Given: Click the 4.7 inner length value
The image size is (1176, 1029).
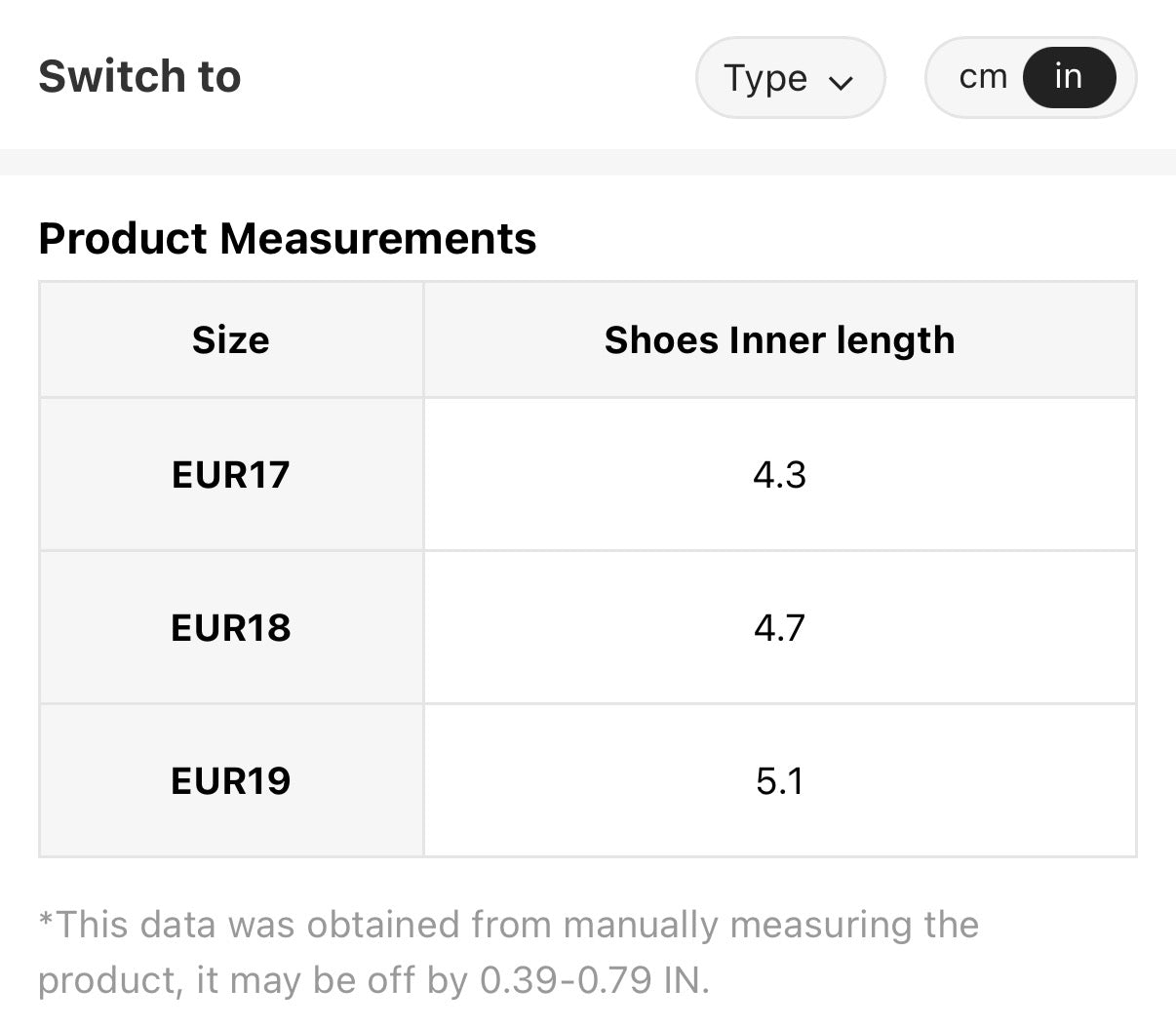Looking at the screenshot, I should (x=779, y=627).
